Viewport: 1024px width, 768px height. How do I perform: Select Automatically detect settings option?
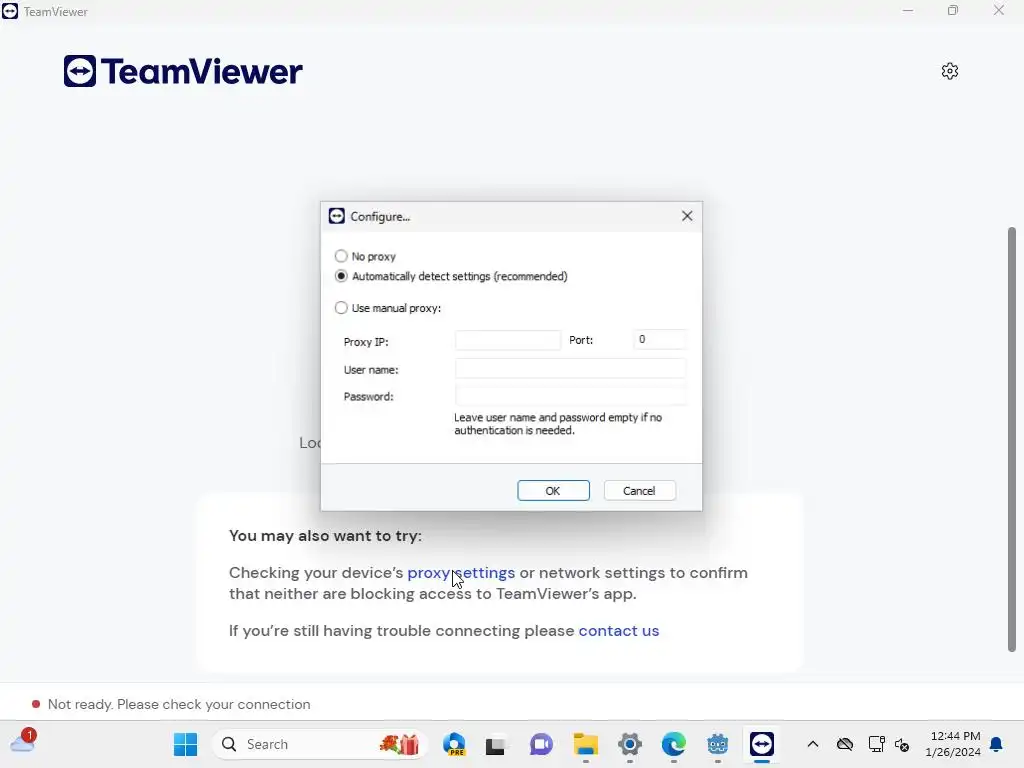(x=451, y=276)
